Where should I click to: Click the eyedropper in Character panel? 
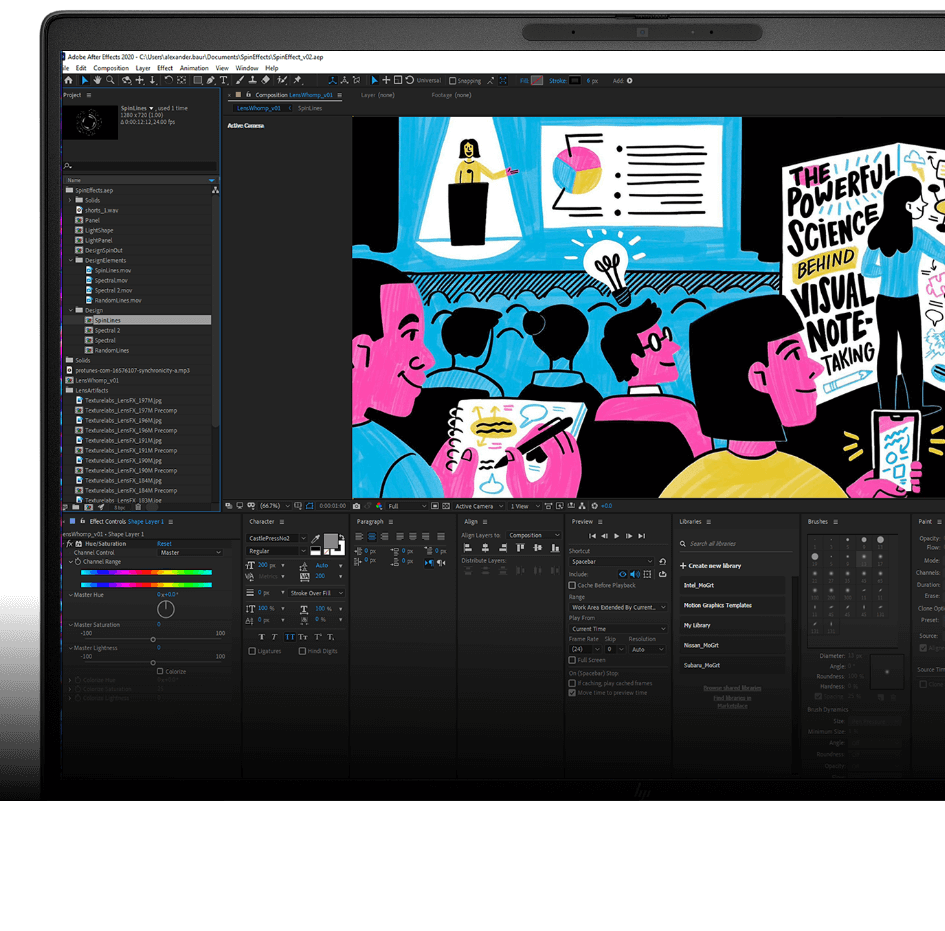click(x=315, y=539)
